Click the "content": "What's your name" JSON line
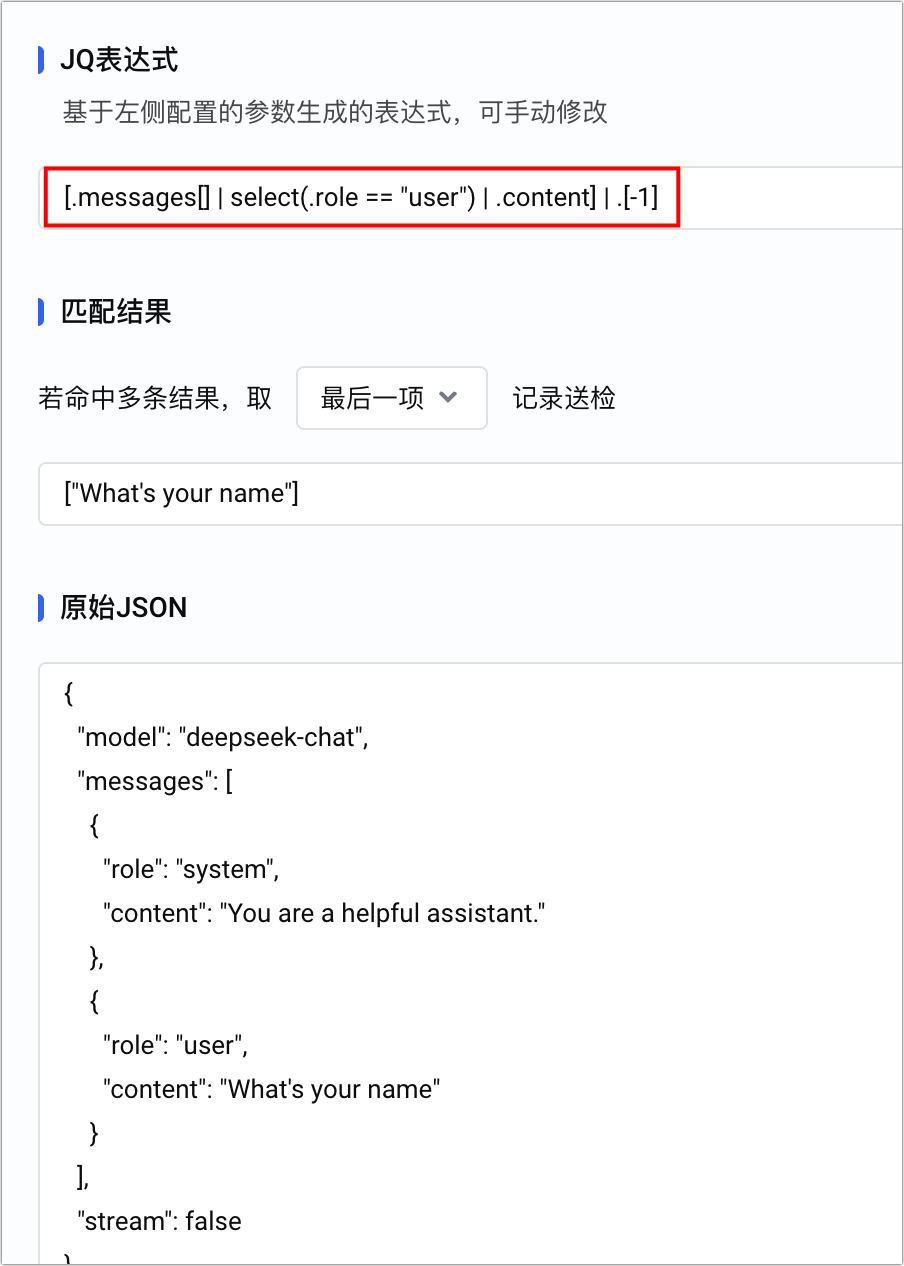 [x=271, y=1089]
